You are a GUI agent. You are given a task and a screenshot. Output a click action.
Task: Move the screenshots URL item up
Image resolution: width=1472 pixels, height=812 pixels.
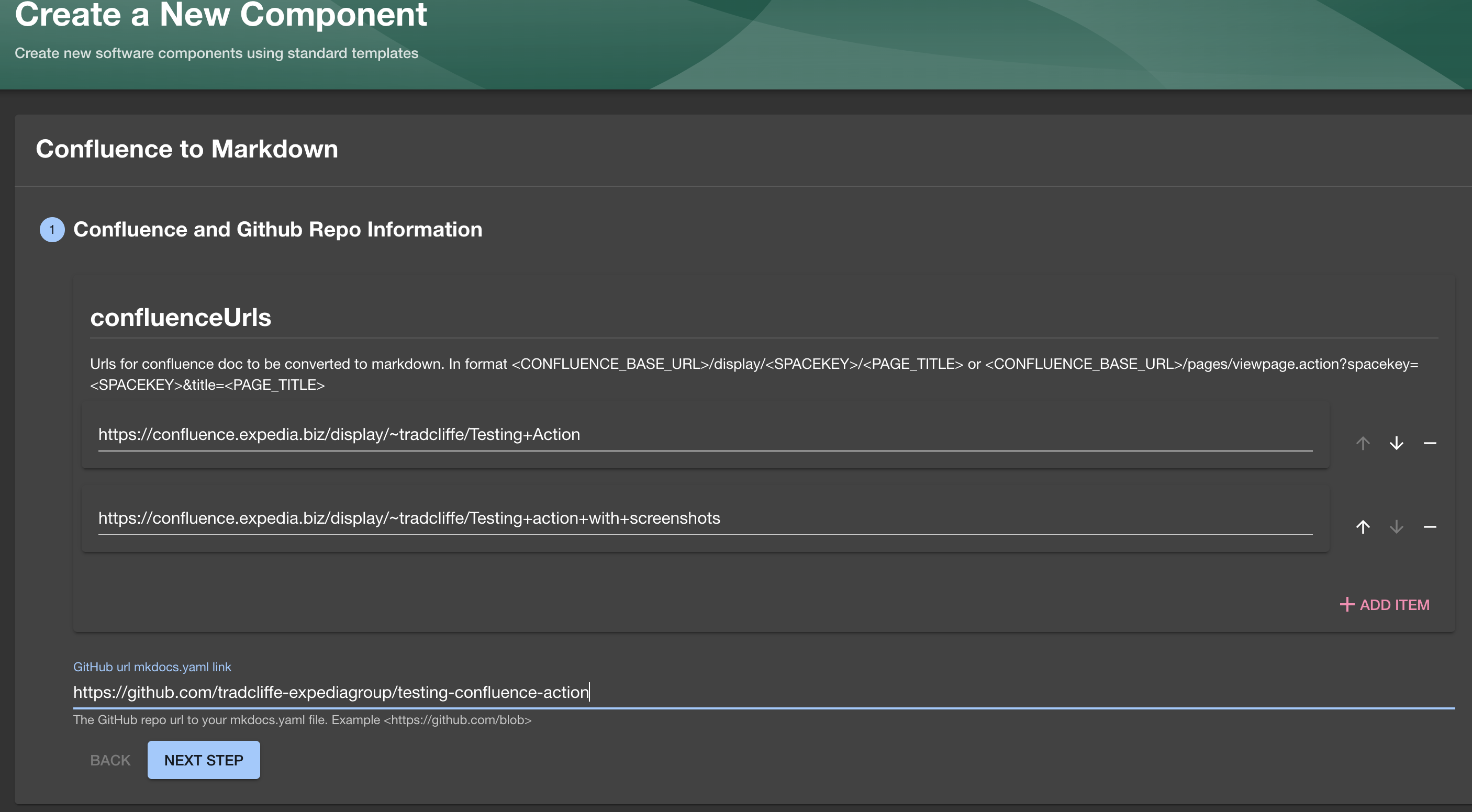(1363, 526)
